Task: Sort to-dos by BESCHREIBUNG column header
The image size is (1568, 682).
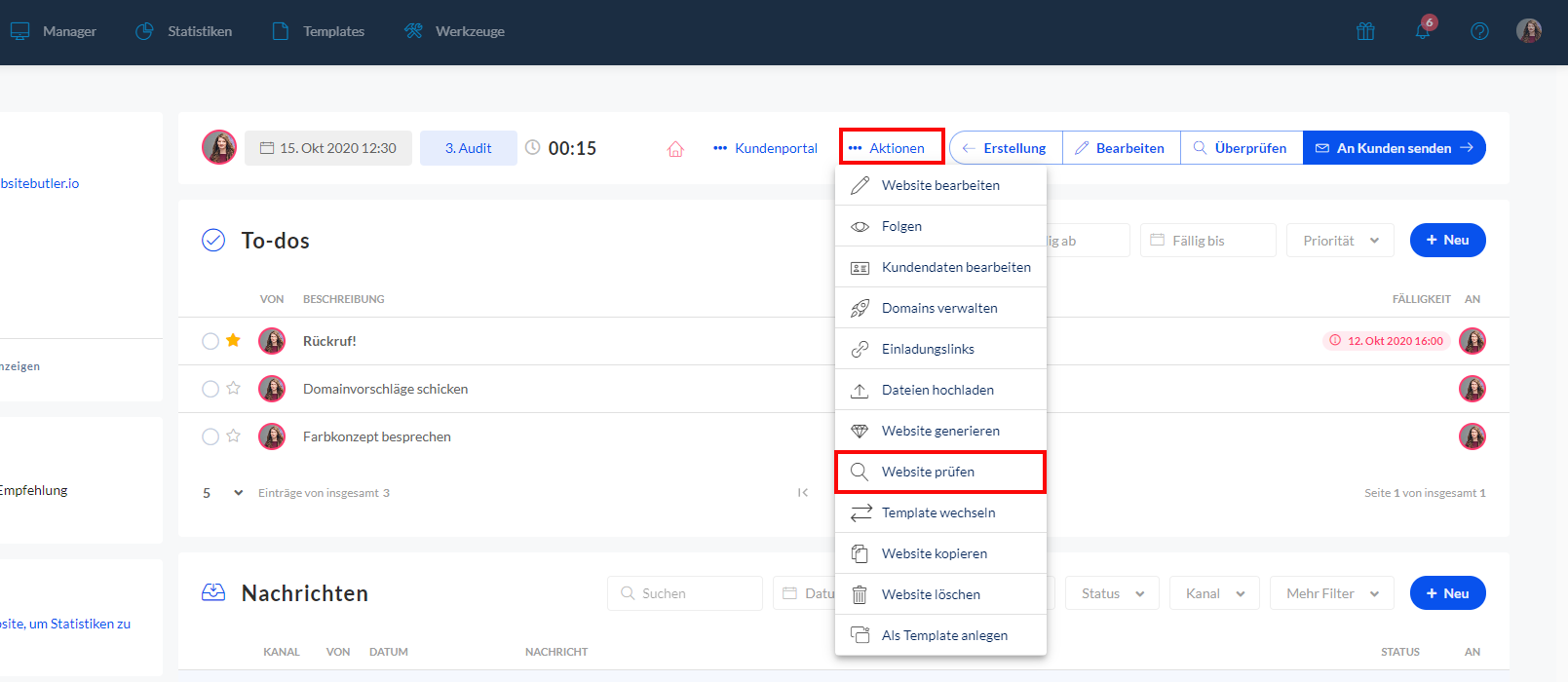Action: pos(344,299)
